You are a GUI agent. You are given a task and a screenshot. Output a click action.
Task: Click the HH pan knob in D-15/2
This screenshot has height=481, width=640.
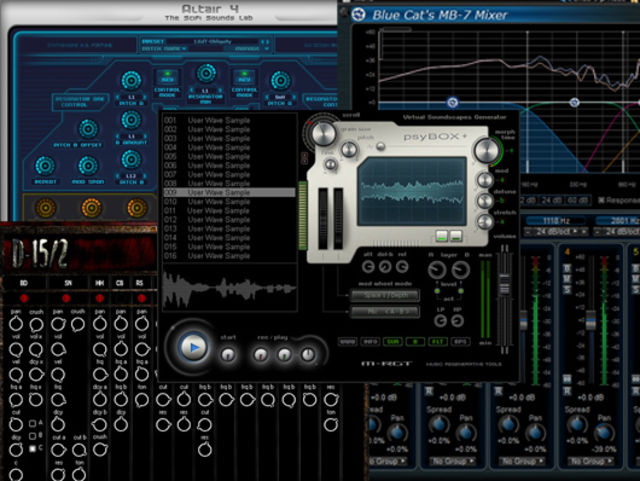pyautogui.click(x=100, y=324)
